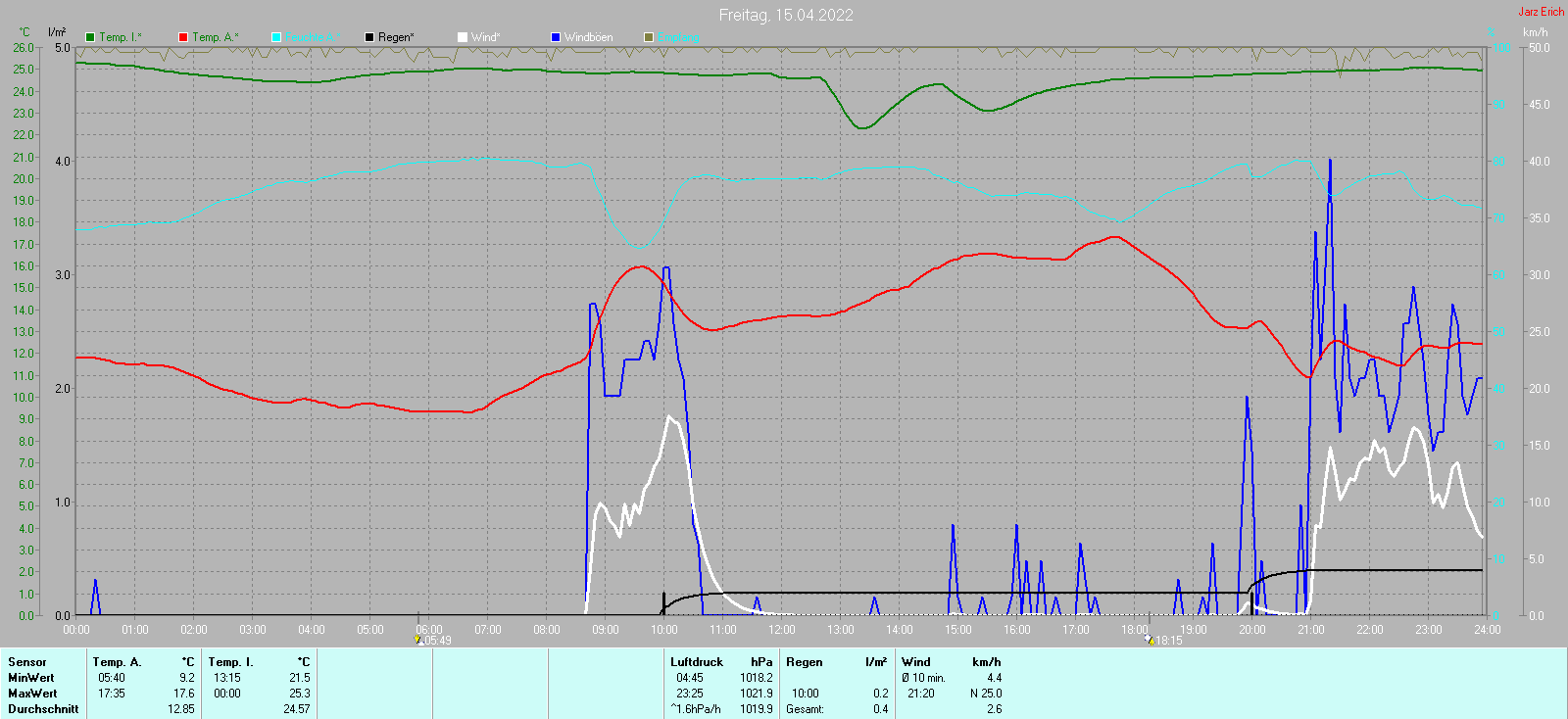The image size is (1568, 719).
Task: Click the '04:45' pressure time cell
Action: (x=690, y=678)
